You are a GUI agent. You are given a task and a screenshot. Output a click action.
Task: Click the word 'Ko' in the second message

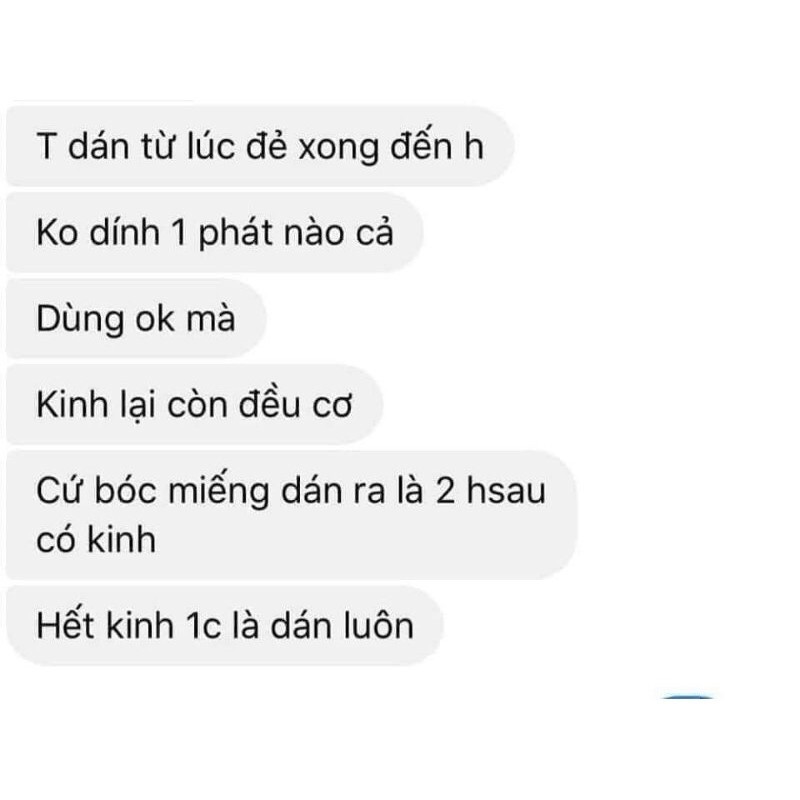[56, 233]
